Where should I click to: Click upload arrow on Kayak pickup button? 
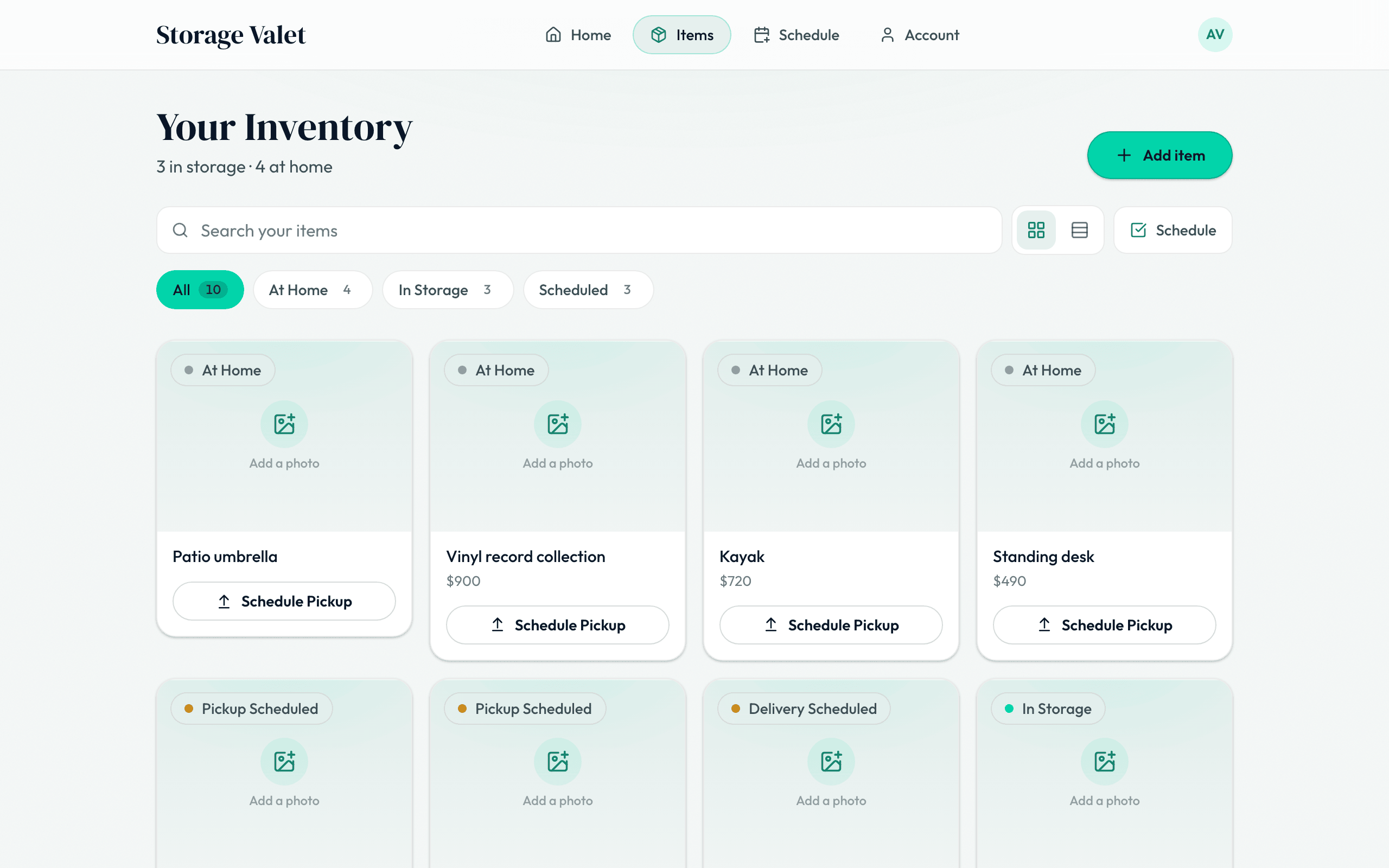click(x=771, y=624)
